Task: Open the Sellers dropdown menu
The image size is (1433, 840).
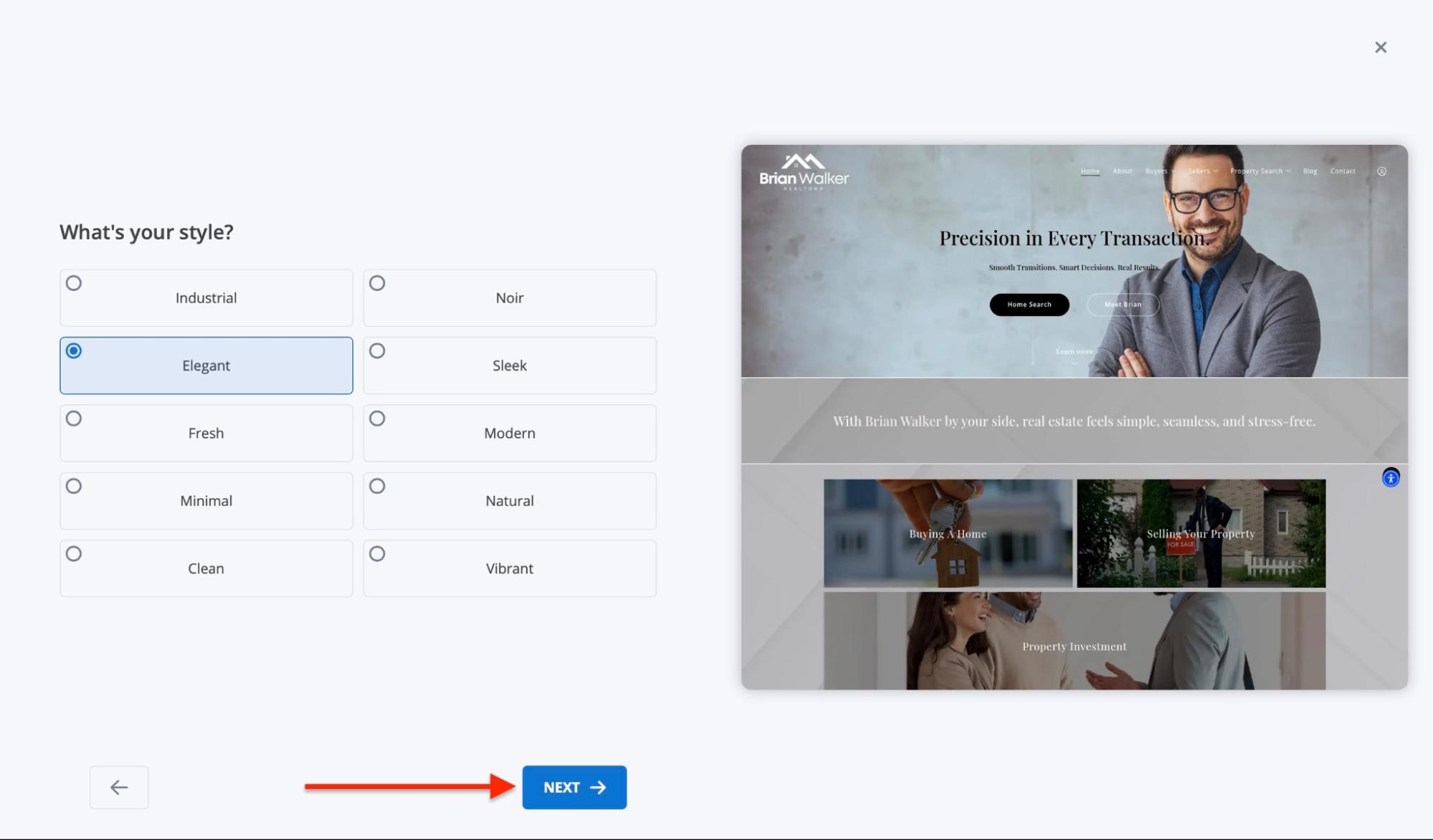Action: tap(1201, 171)
